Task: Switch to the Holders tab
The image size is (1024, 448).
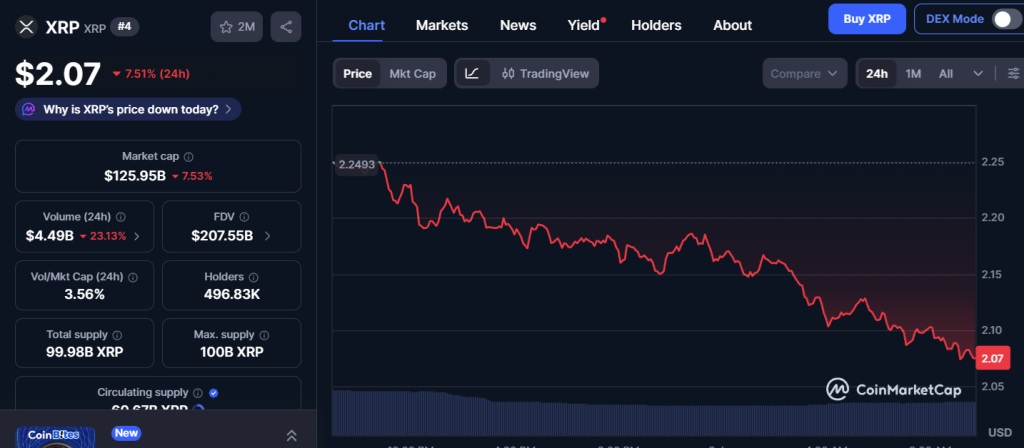Action: click(x=656, y=25)
